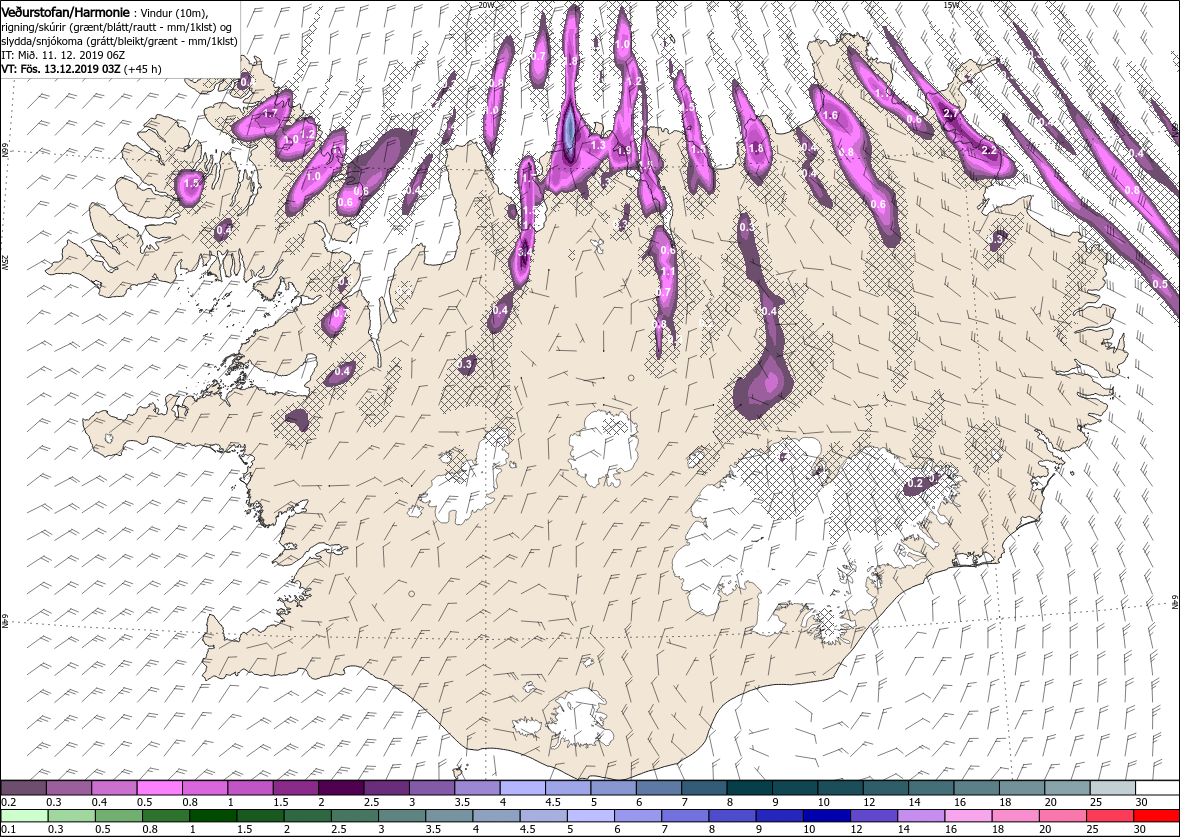This screenshot has width=1180, height=837.
Task: Select the violet 12 swatch in lower rain legend
Action: coord(873,816)
